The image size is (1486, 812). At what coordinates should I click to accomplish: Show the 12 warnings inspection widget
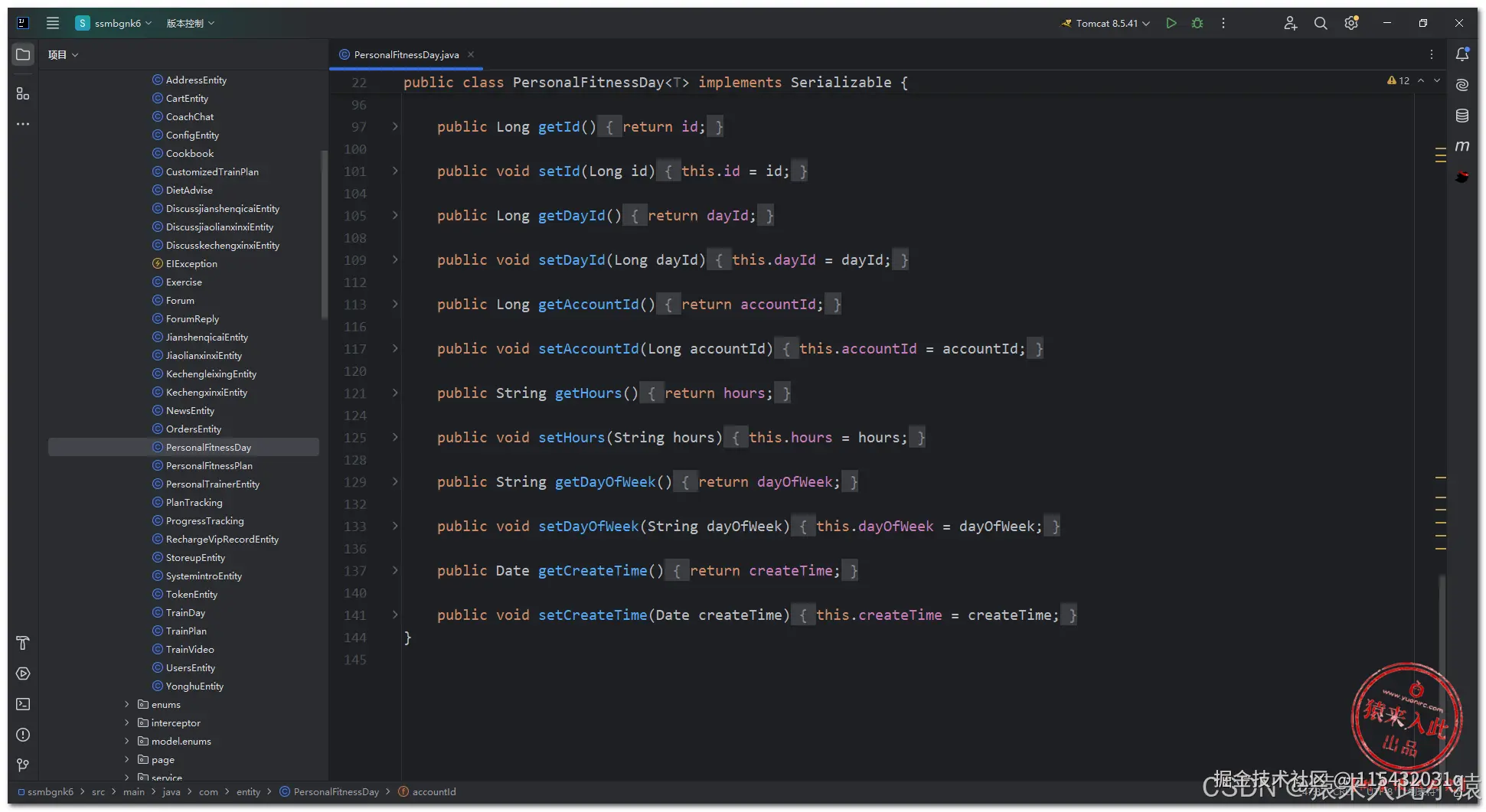coord(1398,80)
